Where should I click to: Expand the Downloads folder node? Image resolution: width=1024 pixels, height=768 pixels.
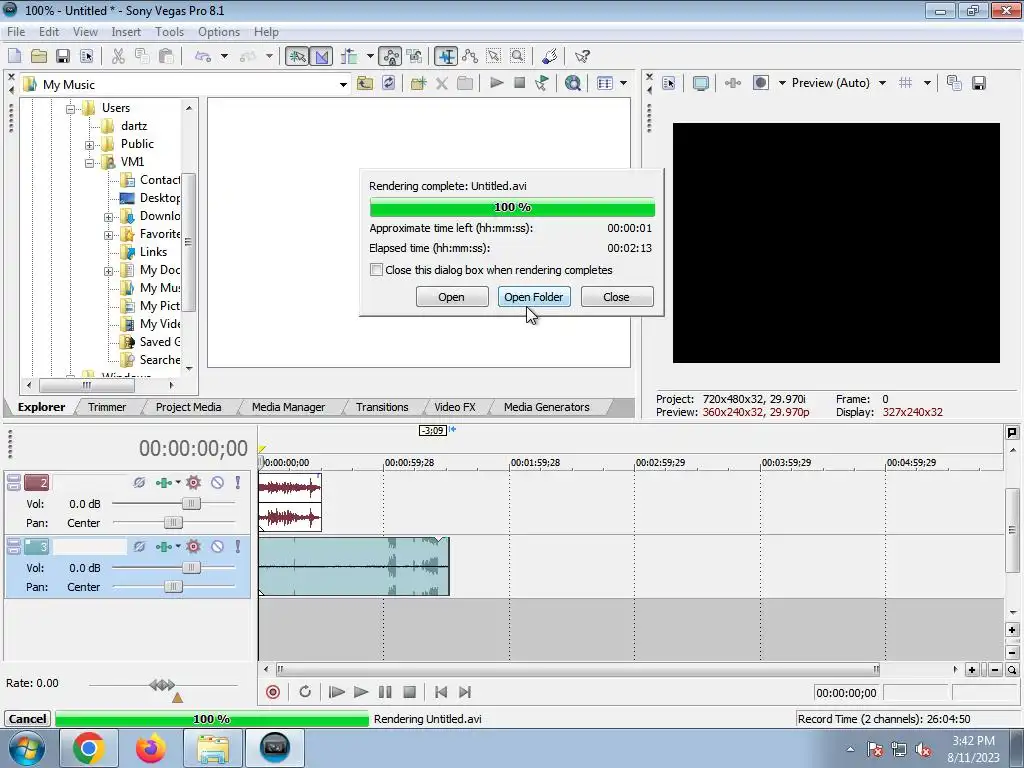(x=108, y=217)
